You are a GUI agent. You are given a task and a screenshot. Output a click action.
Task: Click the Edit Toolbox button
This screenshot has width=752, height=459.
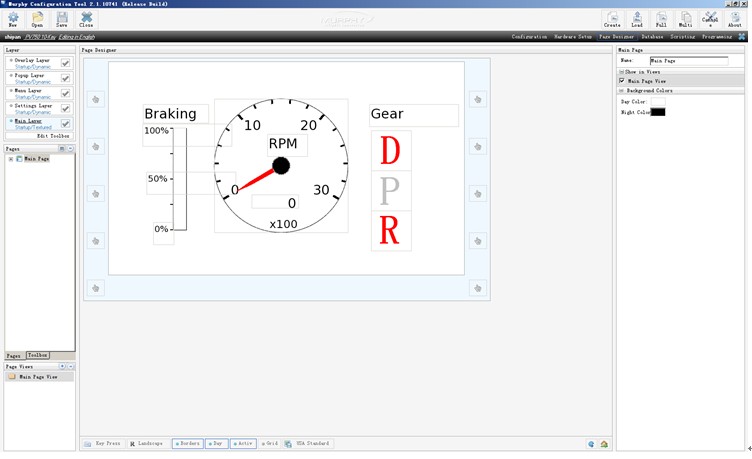54,135
